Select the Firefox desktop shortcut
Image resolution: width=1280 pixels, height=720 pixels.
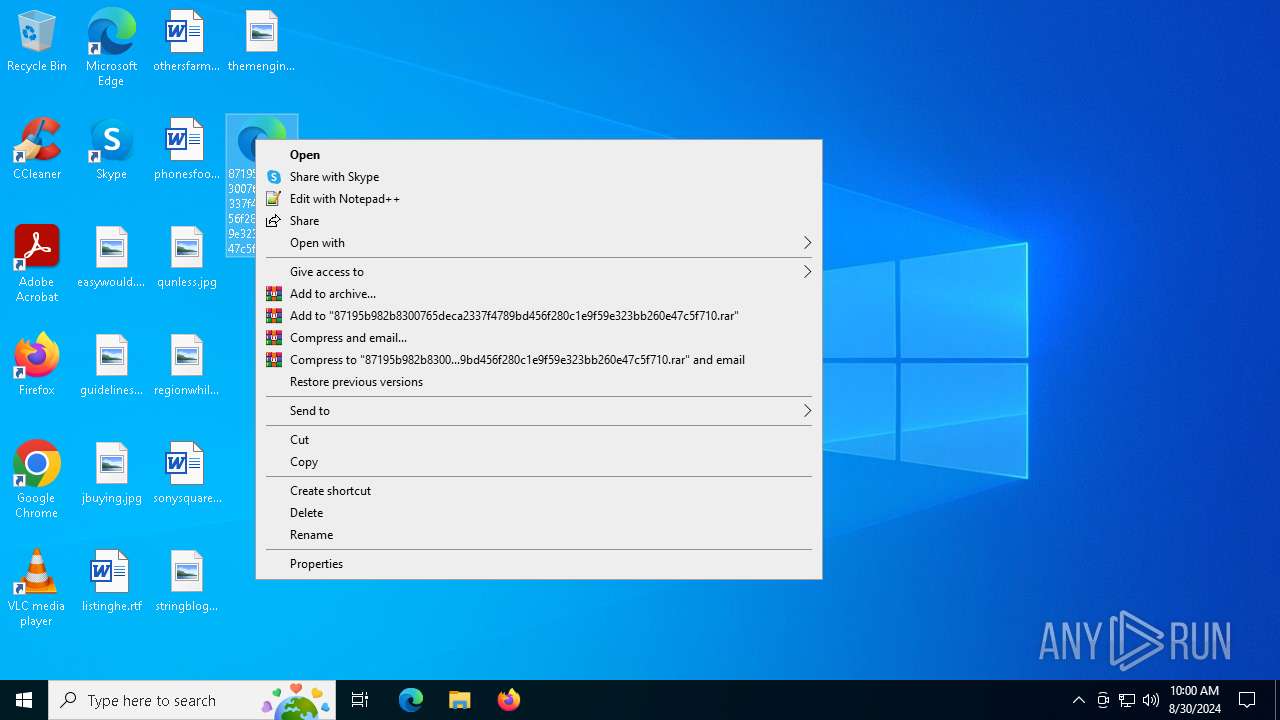pos(37,366)
